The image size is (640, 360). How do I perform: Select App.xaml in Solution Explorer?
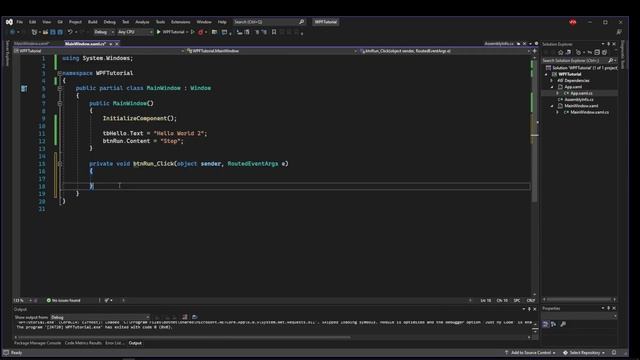tap(573, 87)
